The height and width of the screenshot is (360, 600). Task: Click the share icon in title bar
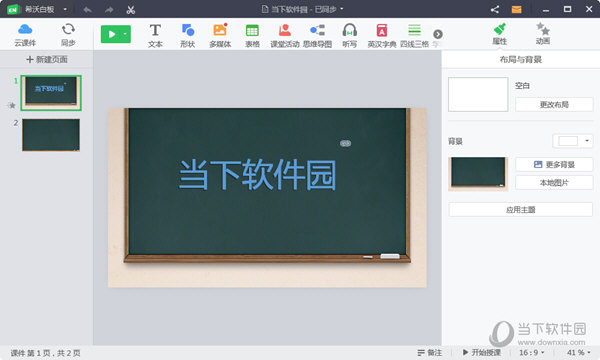tap(495, 10)
